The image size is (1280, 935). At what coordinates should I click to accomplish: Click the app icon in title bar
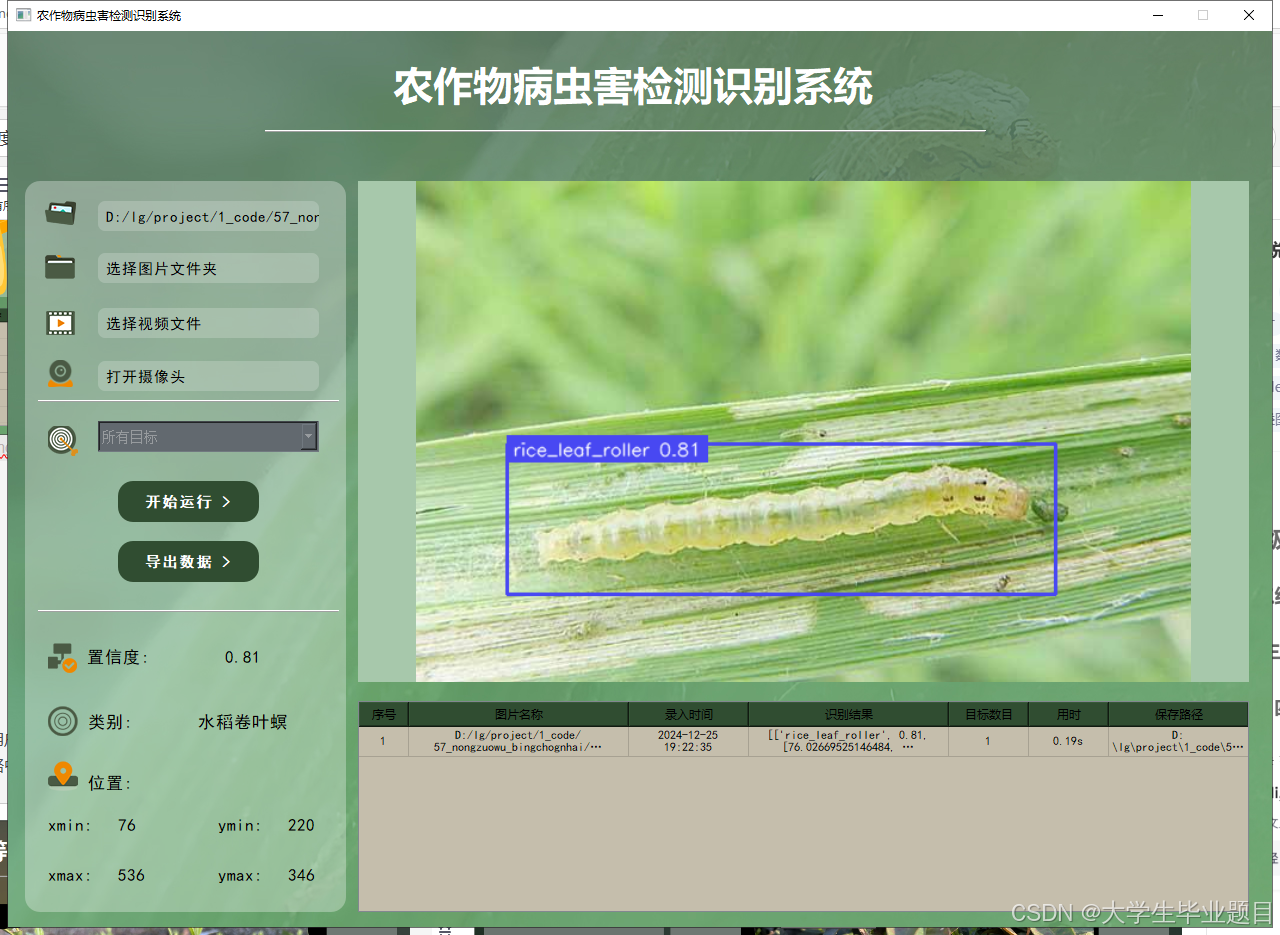tap(23, 15)
